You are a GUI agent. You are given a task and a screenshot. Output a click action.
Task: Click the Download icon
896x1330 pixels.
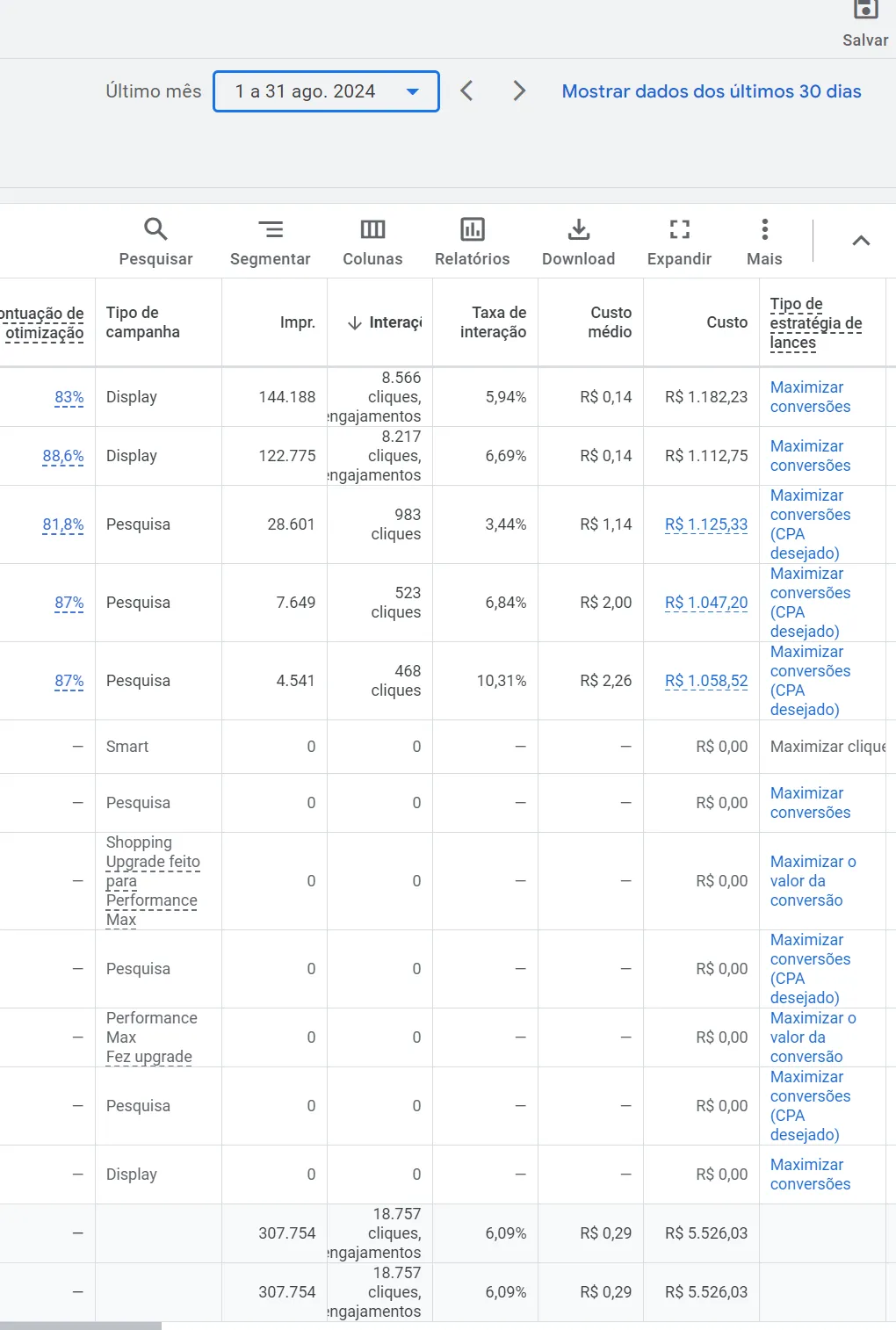578,230
